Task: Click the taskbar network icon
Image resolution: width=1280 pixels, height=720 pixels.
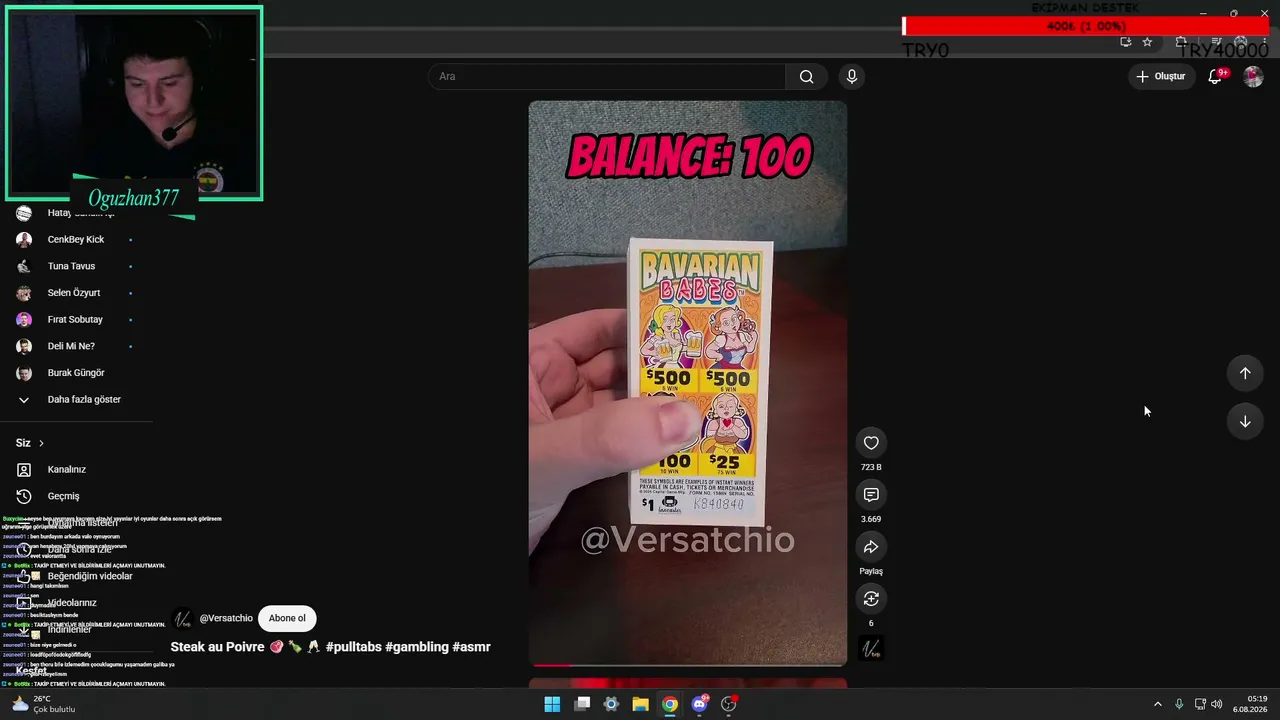Action: [1200, 704]
